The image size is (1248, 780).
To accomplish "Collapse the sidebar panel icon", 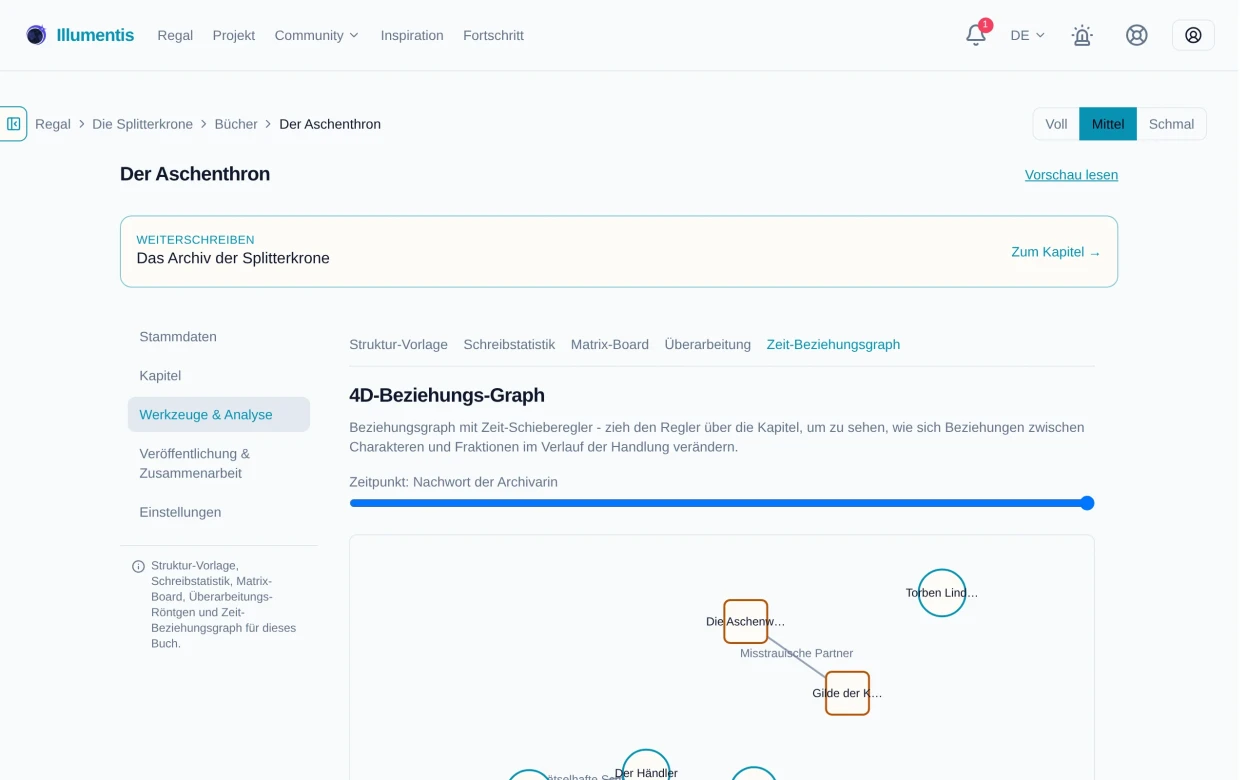I will [14, 124].
